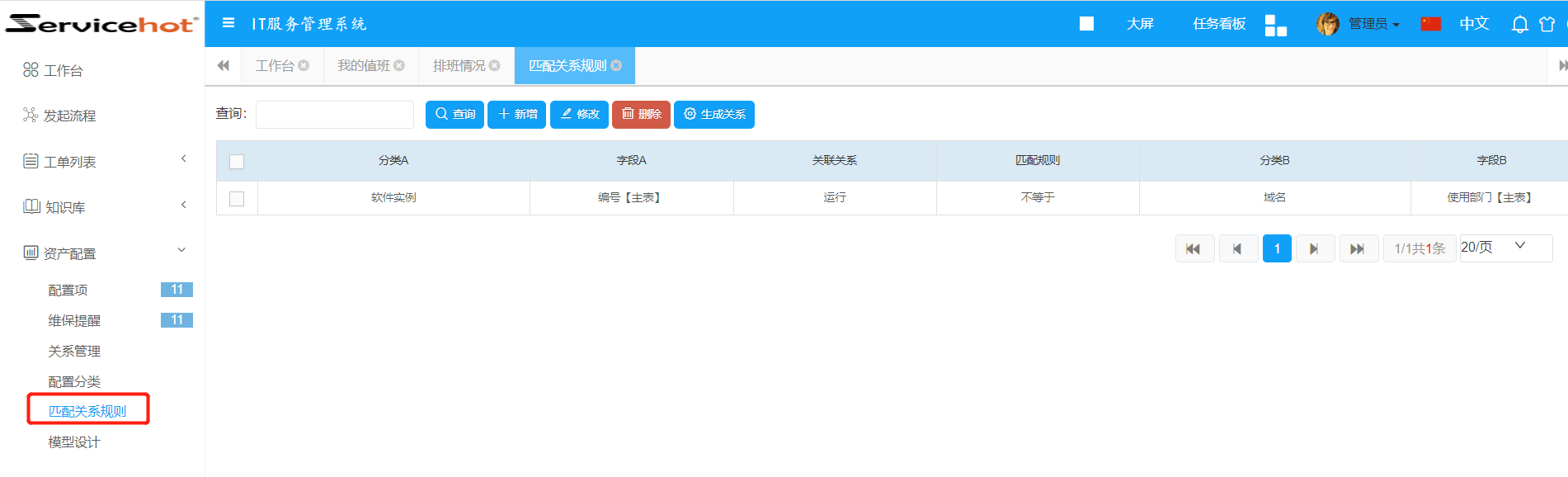
Task: Click the red 删除 button
Action: pos(641,114)
